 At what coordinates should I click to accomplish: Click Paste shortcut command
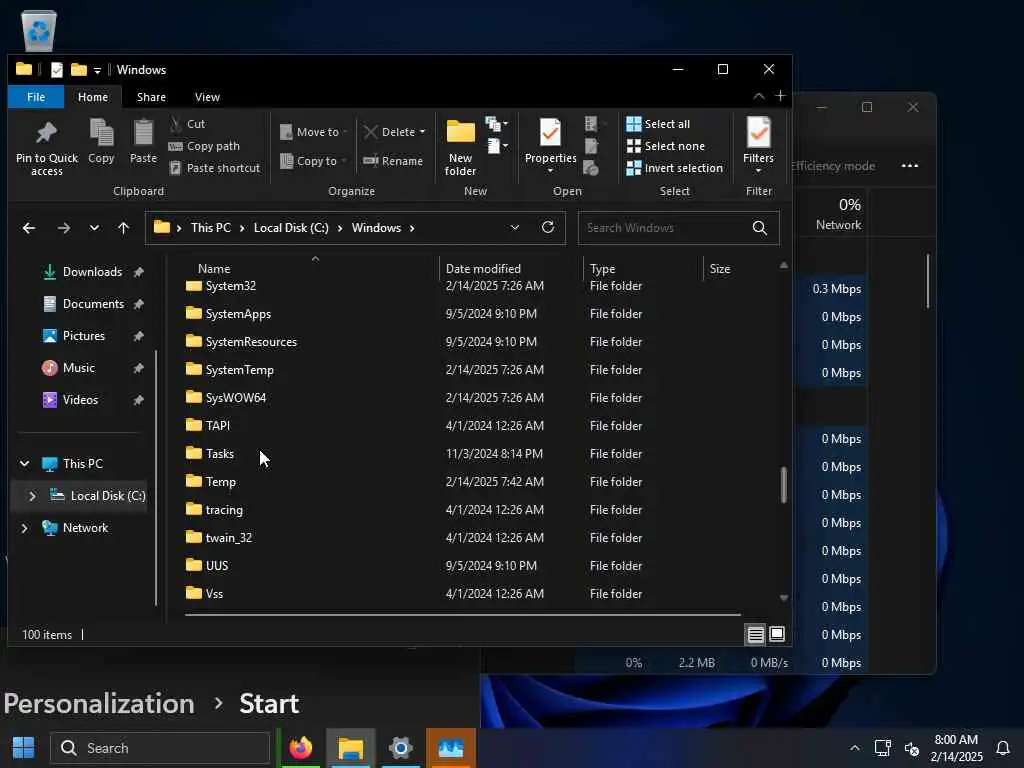click(x=215, y=168)
